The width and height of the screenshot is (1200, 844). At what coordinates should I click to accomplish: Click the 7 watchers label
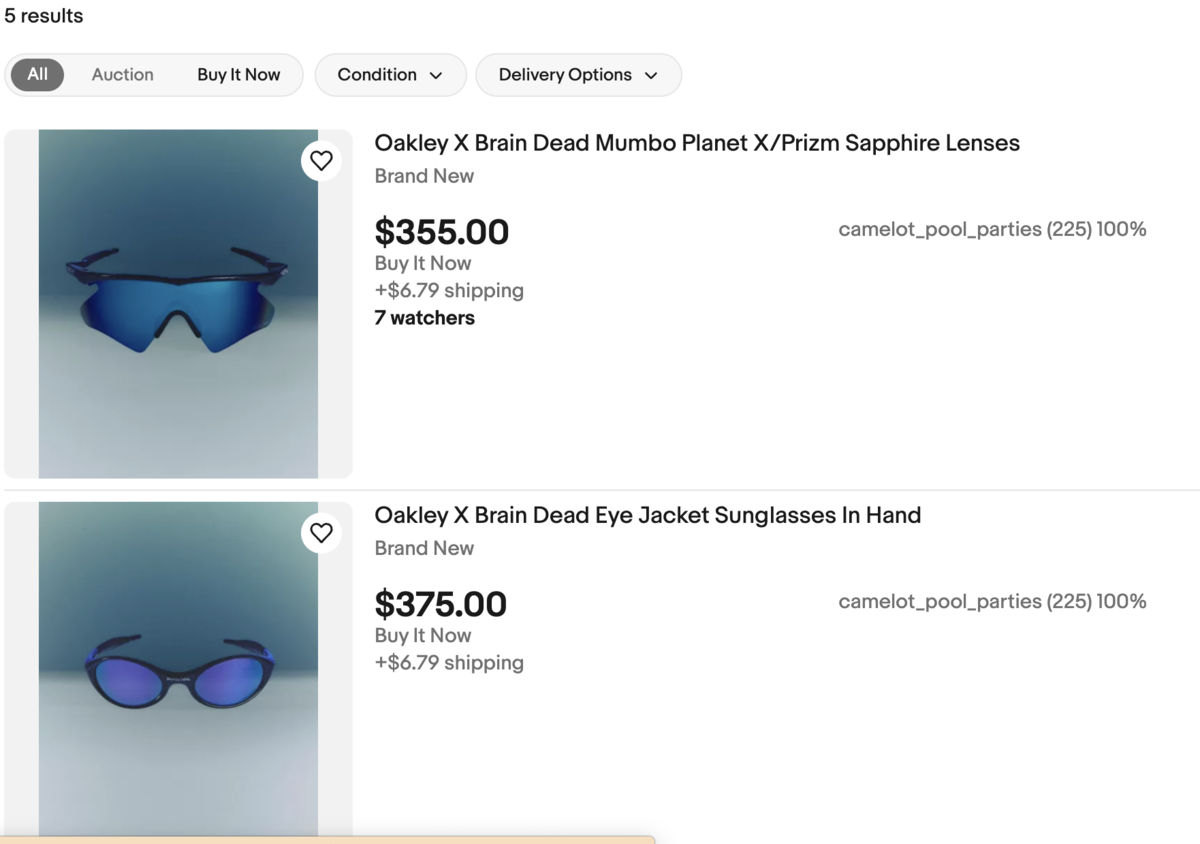coord(424,318)
